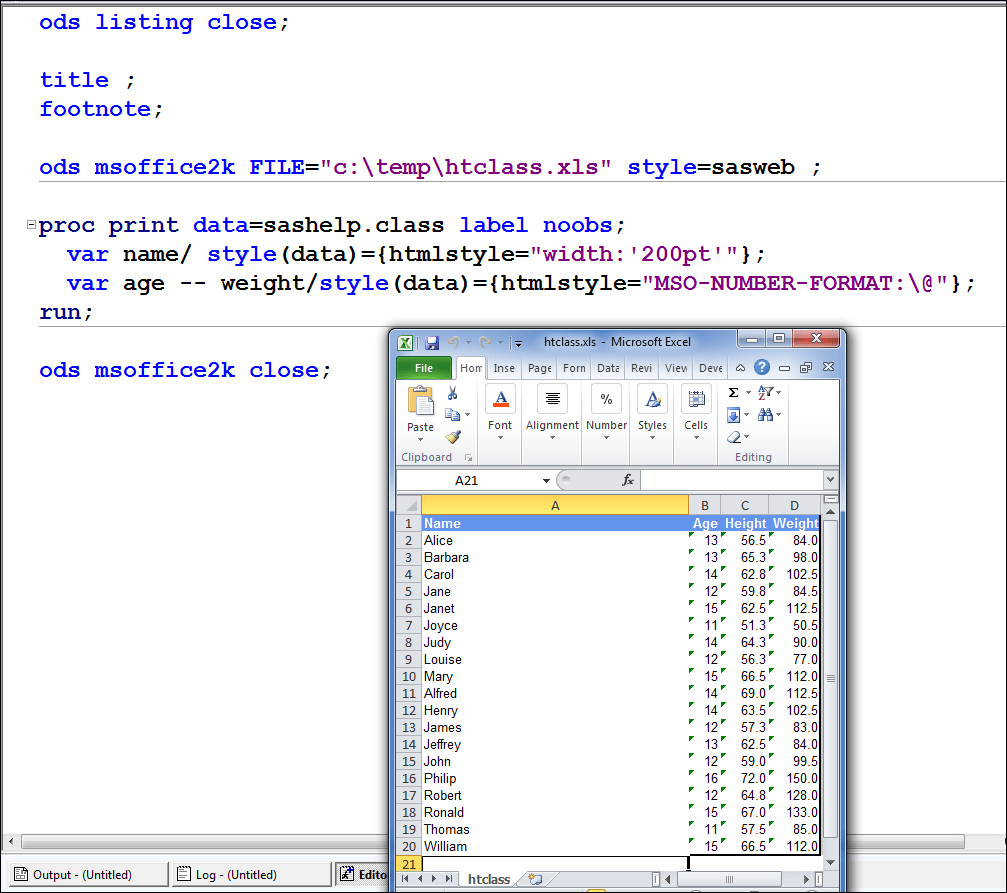Viewport: 1007px width, 893px height.
Task: Open the Styles icon on the ribbon
Action: 653,398
